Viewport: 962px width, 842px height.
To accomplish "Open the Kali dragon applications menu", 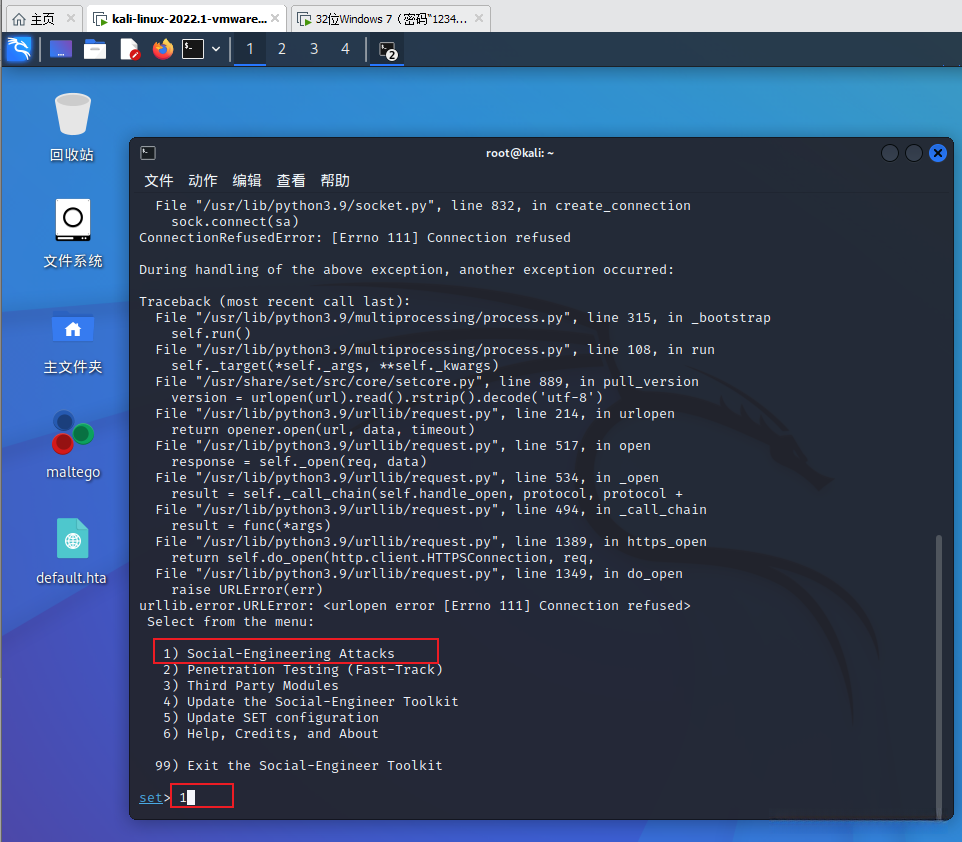I will 19,49.
